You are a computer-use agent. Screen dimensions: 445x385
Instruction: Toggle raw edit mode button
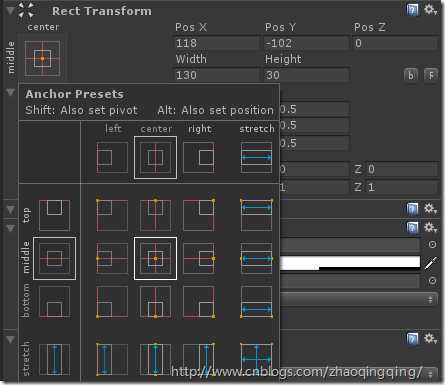point(431,75)
